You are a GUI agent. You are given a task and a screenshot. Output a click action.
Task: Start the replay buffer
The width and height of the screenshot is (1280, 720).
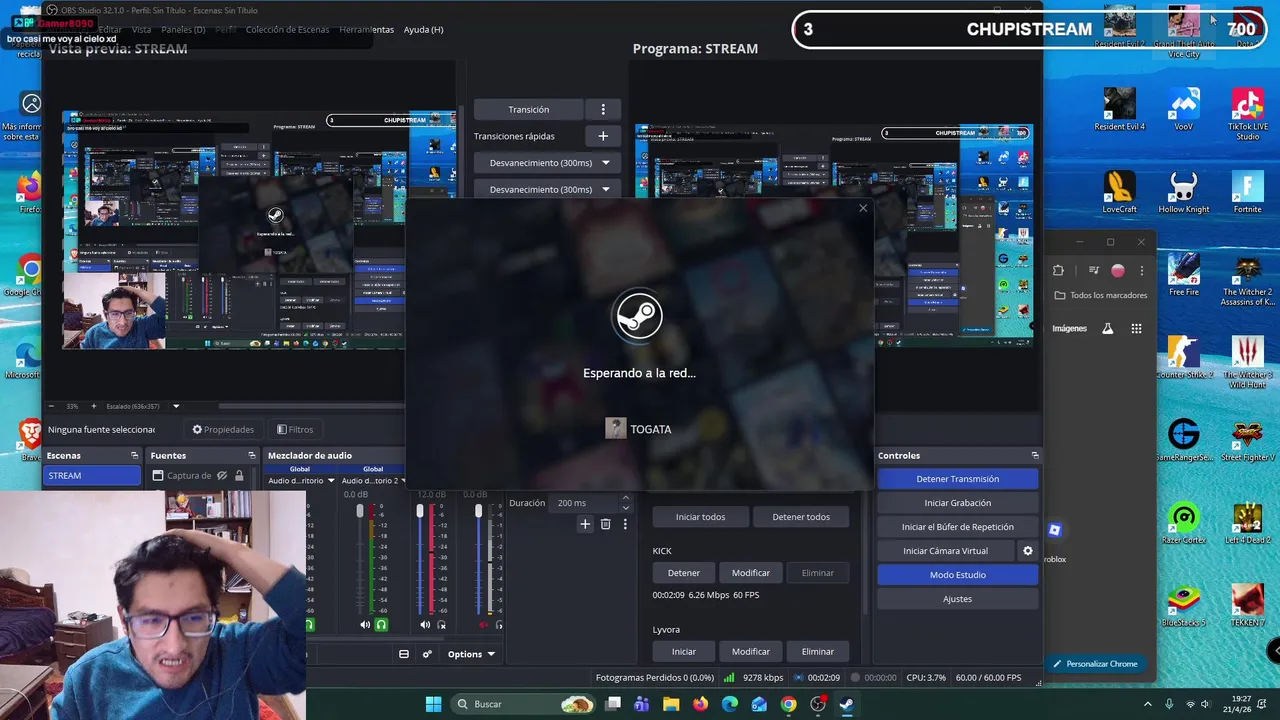[x=958, y=527]
